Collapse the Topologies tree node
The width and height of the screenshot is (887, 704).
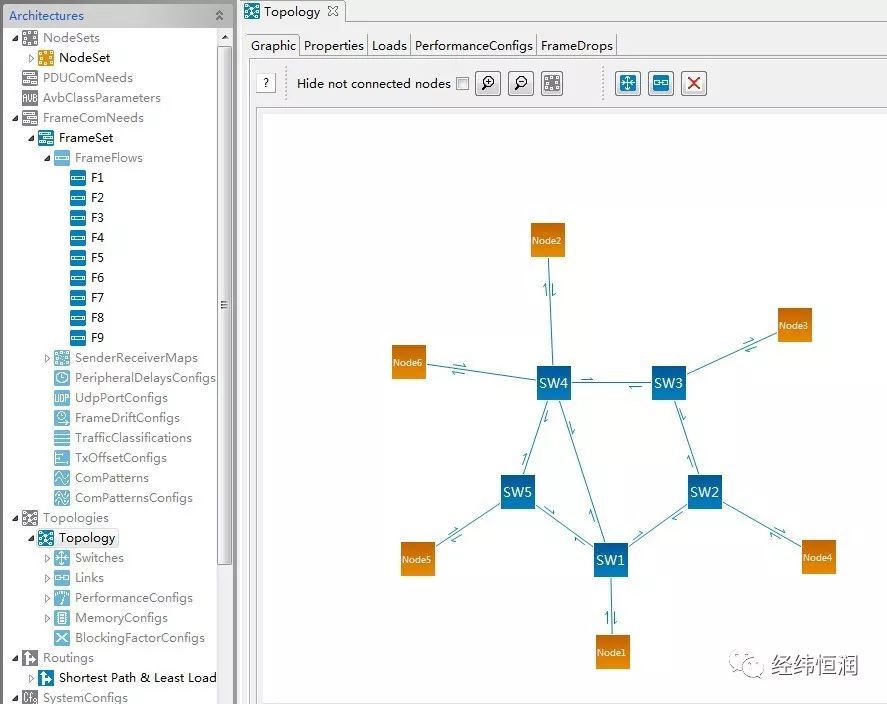[x=15, y=518]
